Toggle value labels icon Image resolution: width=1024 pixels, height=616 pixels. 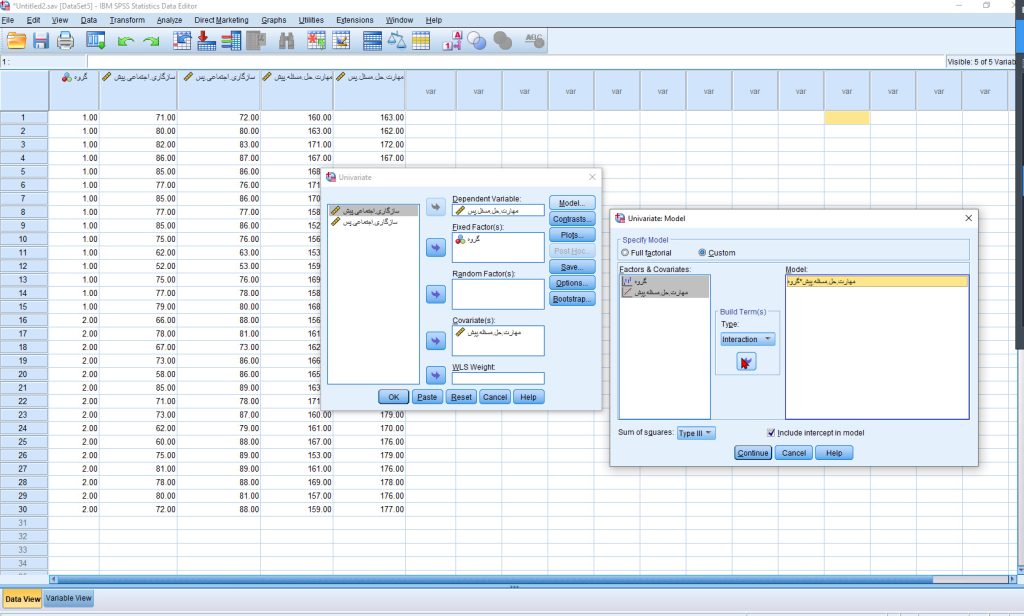pyautogui.click(x=452, y=41)
